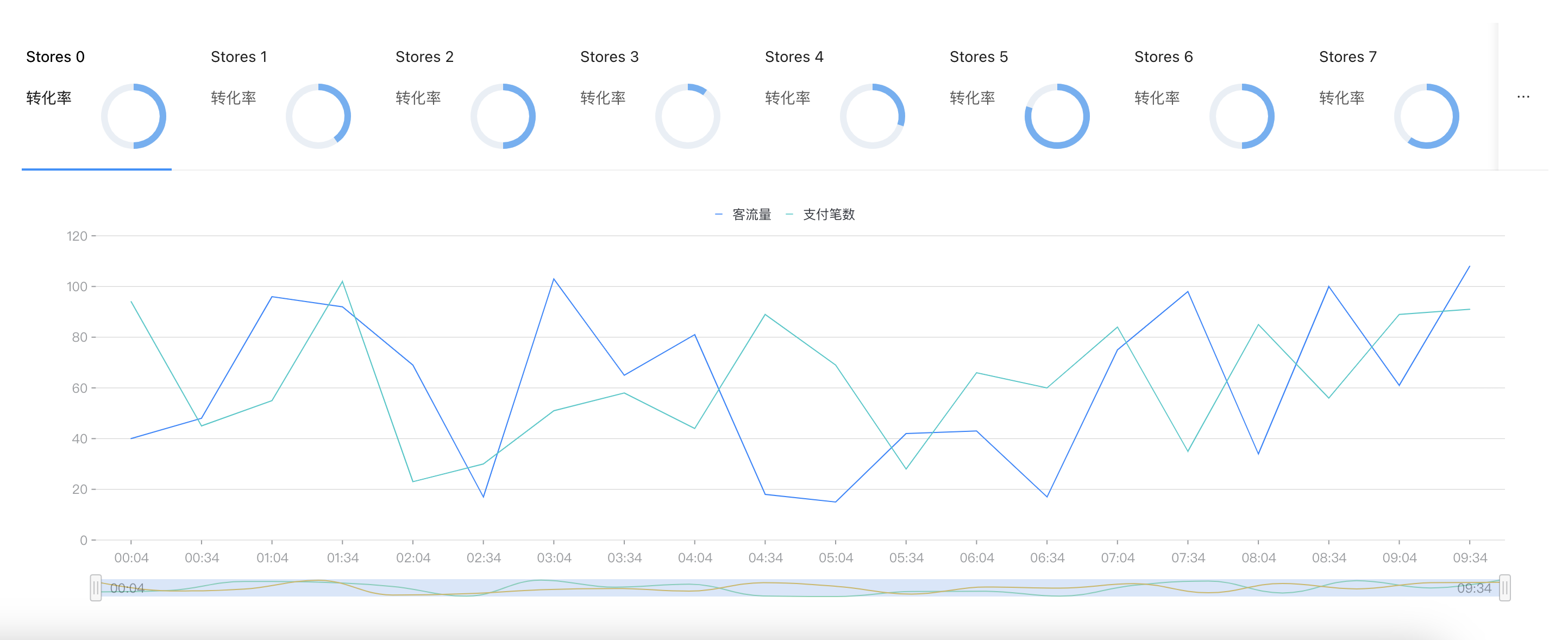This screenshot has width=1568, height=640.
Task: Click the slider's 09:34 end label
Action: [1473, 588]
